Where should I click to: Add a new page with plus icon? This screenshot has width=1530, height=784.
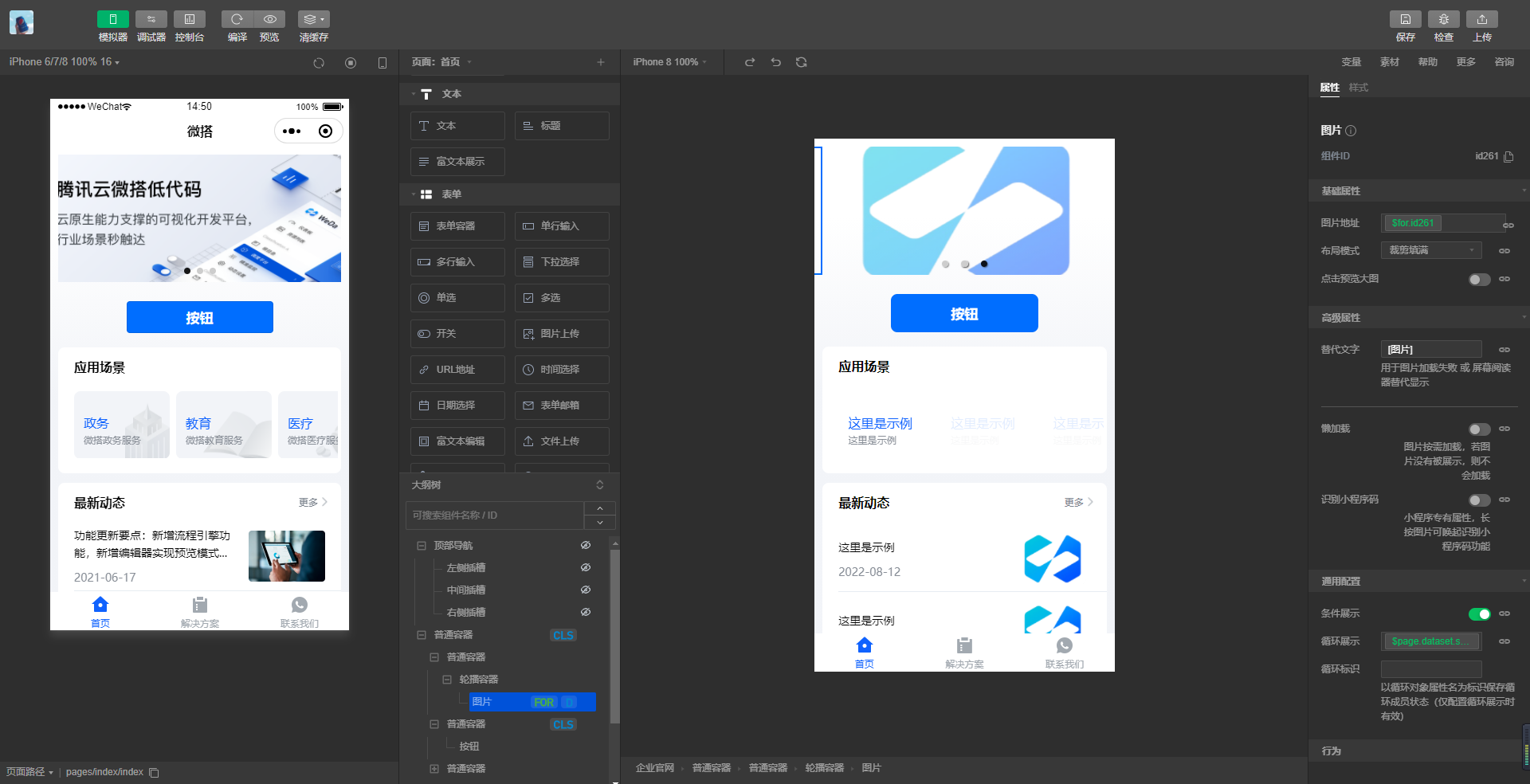601,62
